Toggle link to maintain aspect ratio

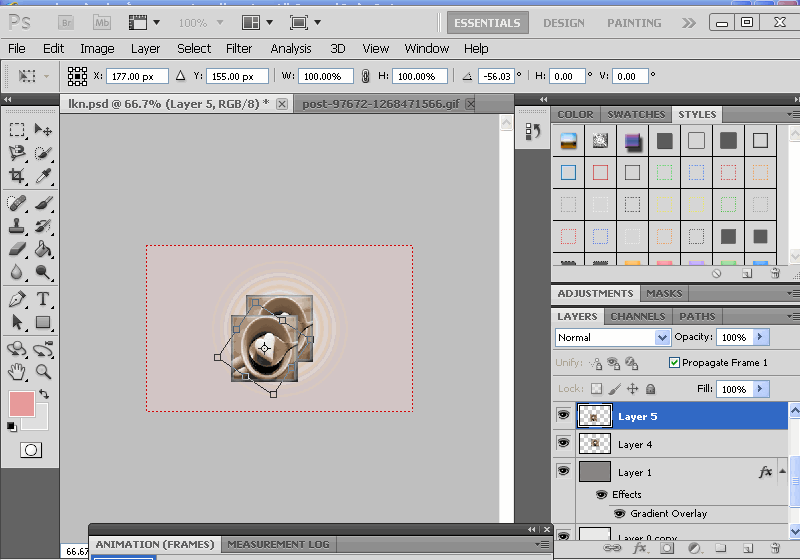click(x=365, y=77)
